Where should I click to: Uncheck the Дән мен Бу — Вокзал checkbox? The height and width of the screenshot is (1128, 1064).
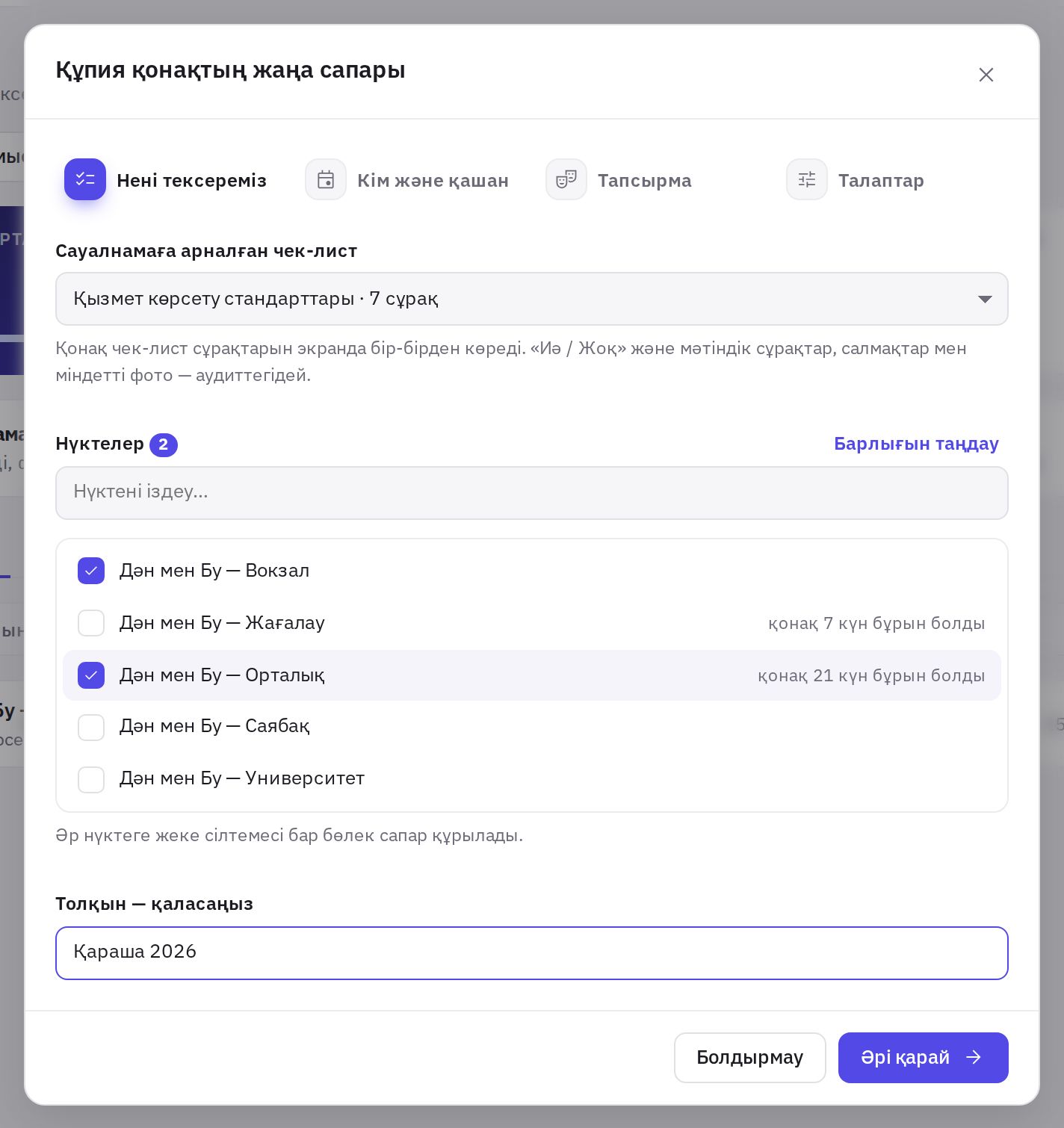pos(91,571)
